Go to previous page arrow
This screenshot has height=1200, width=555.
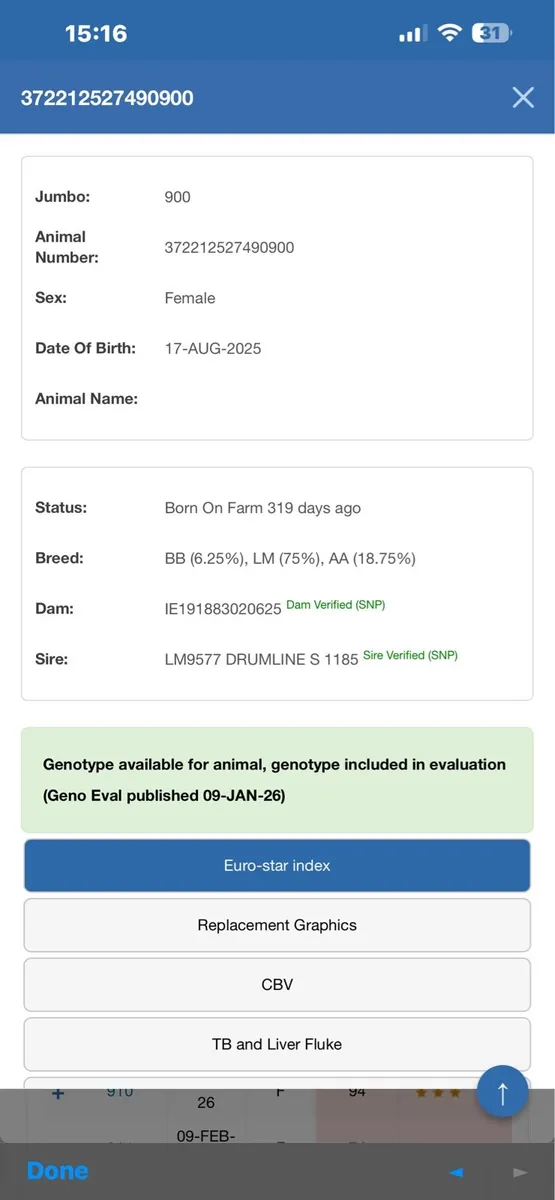coord(457,1172)
